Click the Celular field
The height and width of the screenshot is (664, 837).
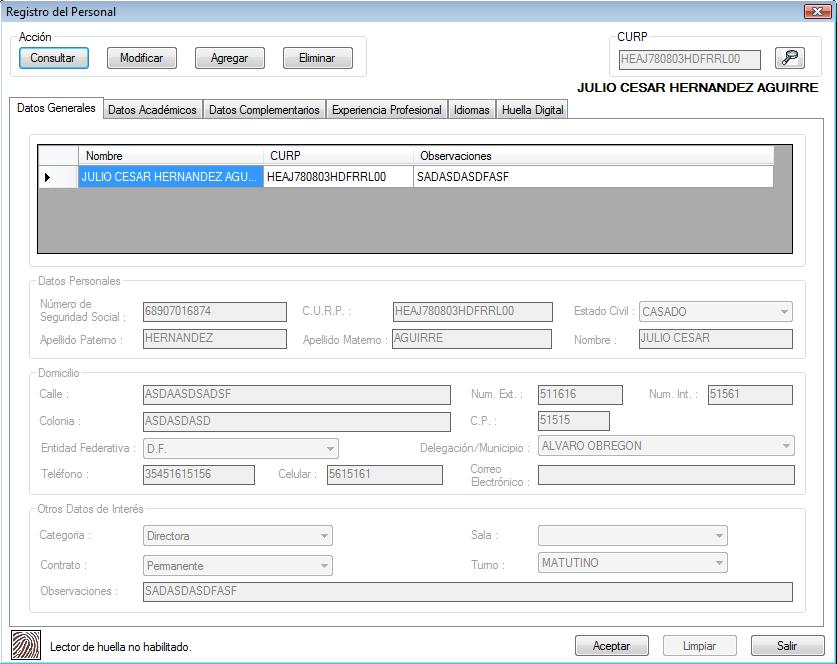pos(385,475)
